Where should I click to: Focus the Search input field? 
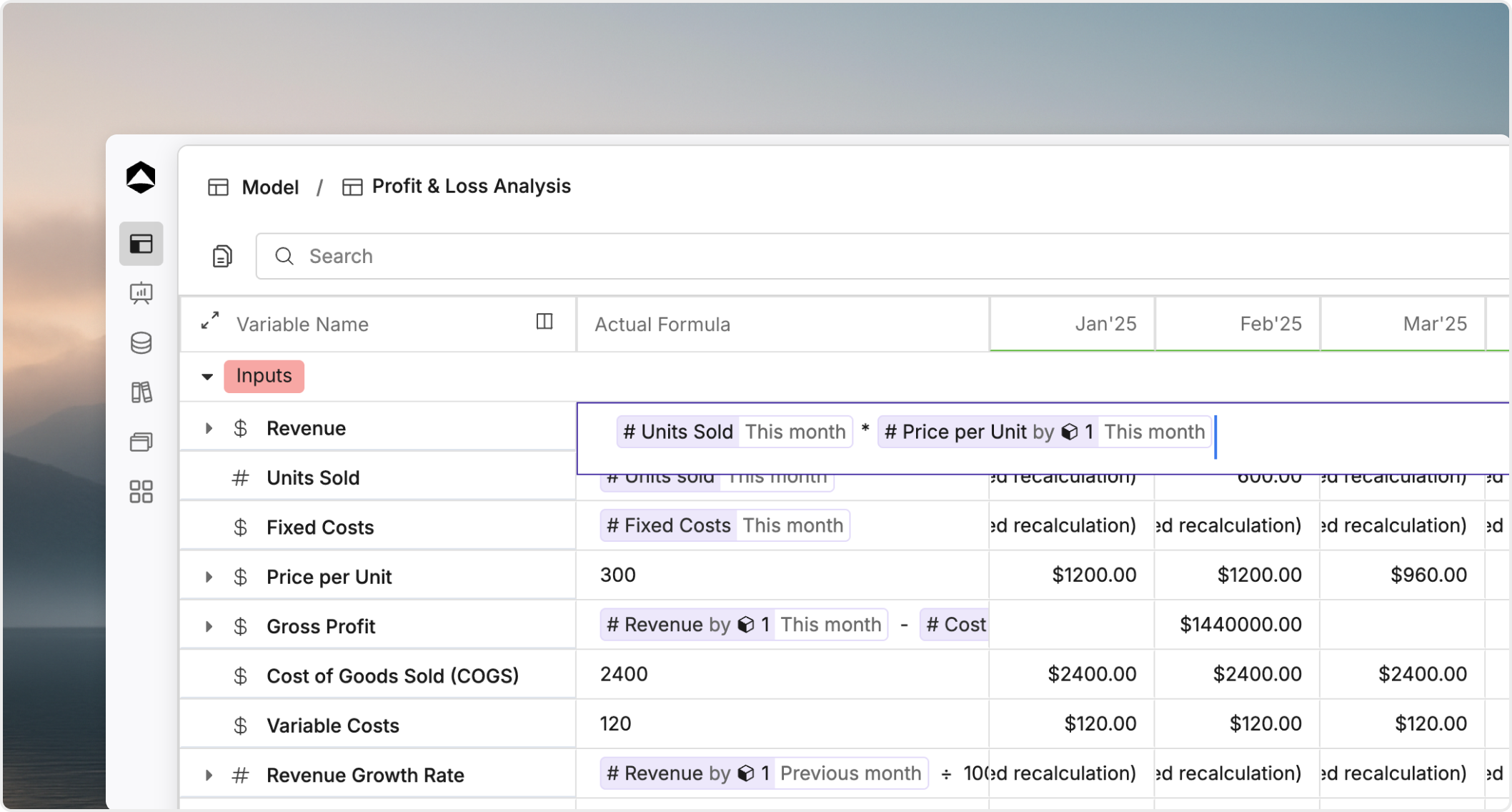click(x=883, y=256)
